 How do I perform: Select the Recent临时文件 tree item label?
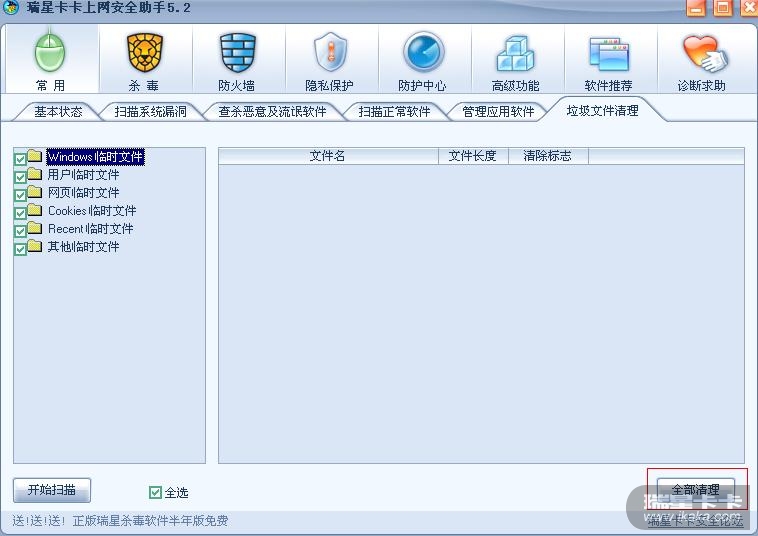click(90, 228)
